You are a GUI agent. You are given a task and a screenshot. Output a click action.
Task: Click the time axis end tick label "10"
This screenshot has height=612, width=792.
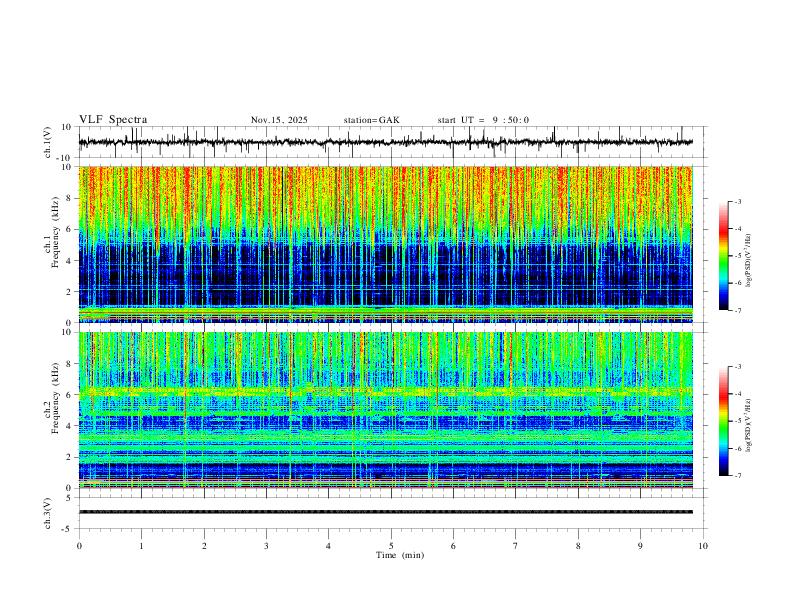point(703,546)
